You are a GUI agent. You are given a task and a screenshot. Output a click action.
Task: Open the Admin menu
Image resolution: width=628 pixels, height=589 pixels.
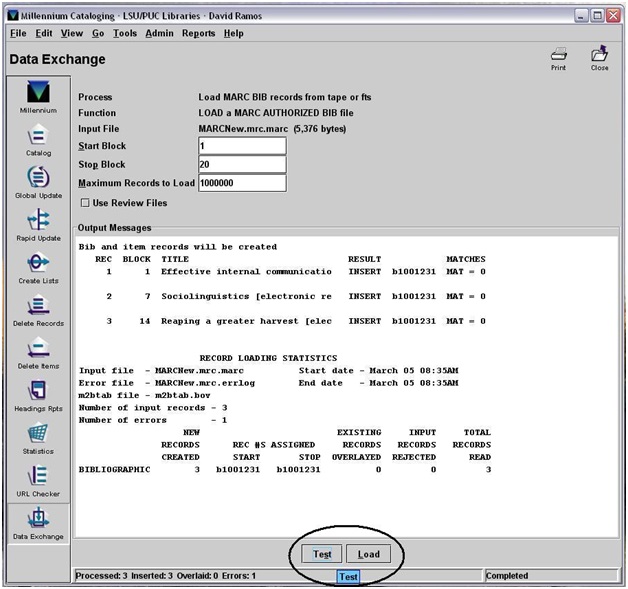coord(158,33)
